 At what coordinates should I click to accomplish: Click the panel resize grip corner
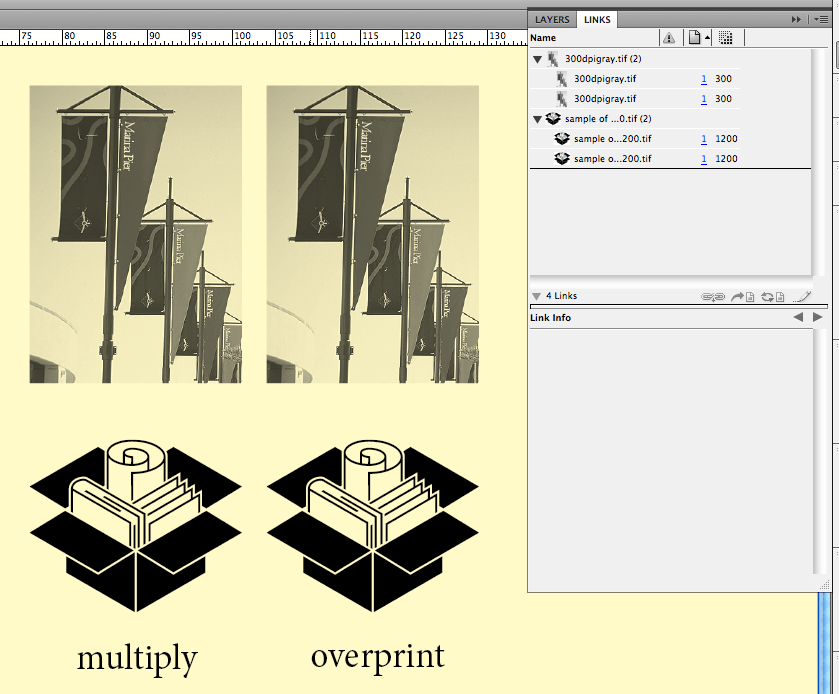pos(824,586)
